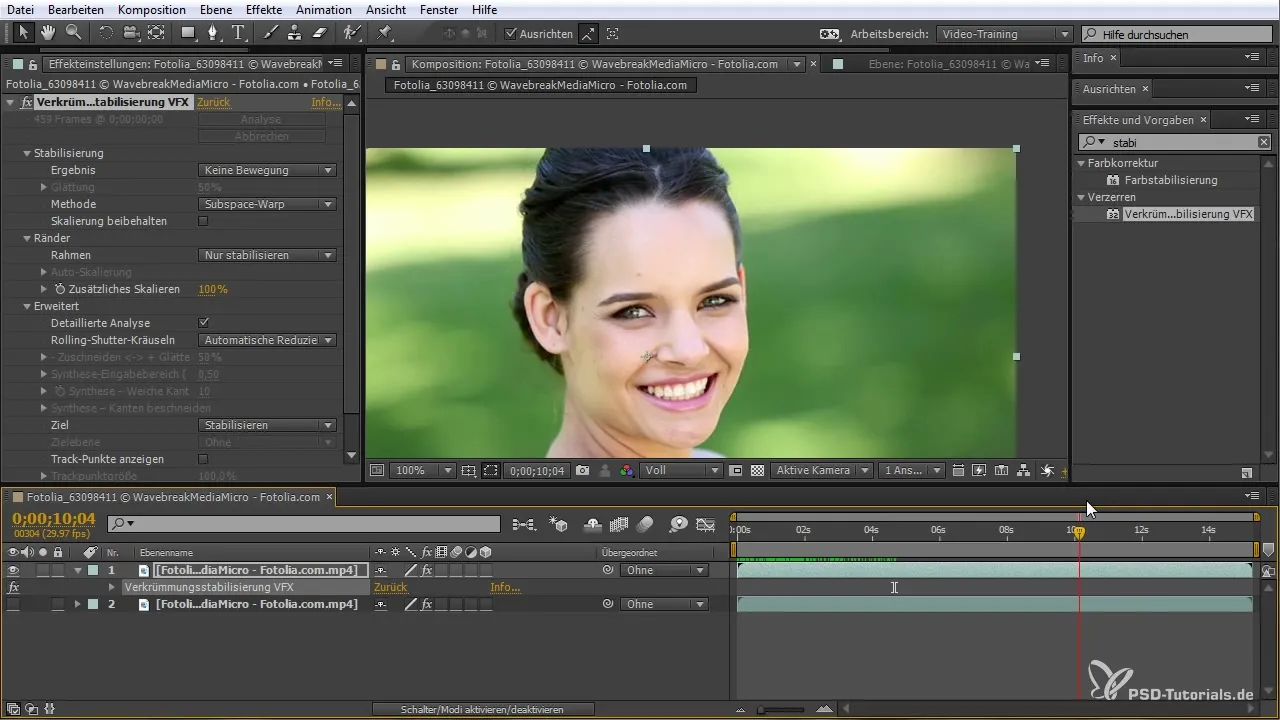Click the timeline zoom slider

coord(782,709)
